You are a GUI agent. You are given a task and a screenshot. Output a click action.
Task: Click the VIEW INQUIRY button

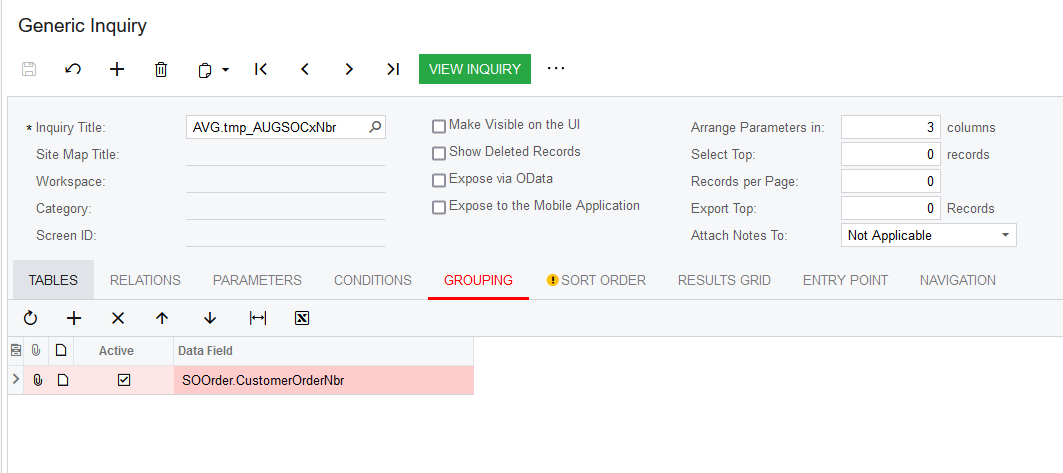click(475, 69)
